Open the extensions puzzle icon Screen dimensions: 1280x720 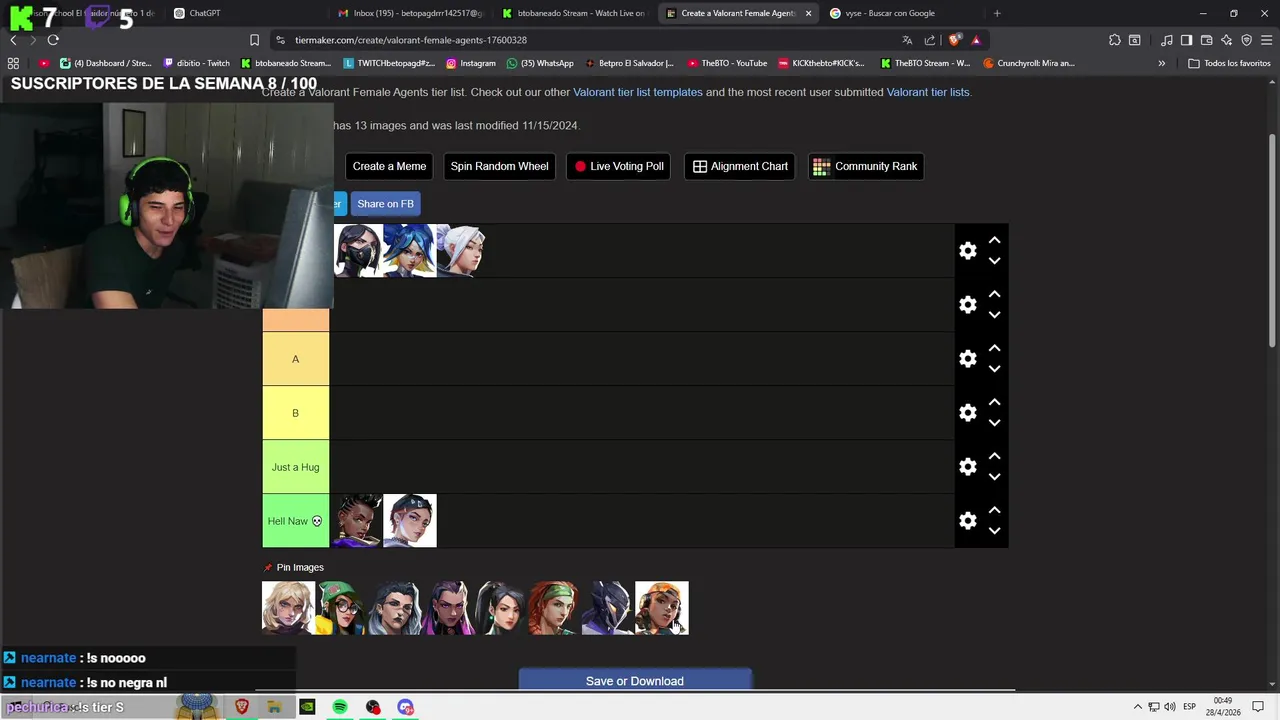(1115, 40)
